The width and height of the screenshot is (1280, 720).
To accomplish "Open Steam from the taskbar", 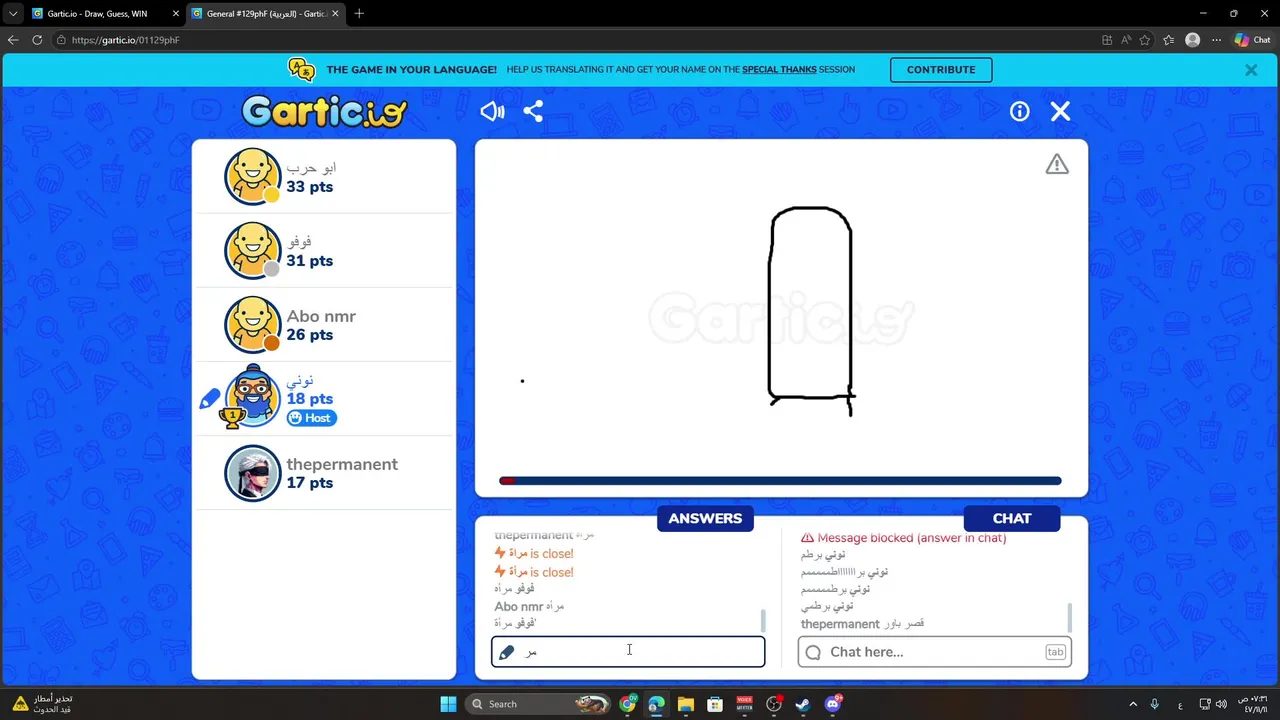I will point(802,704).
